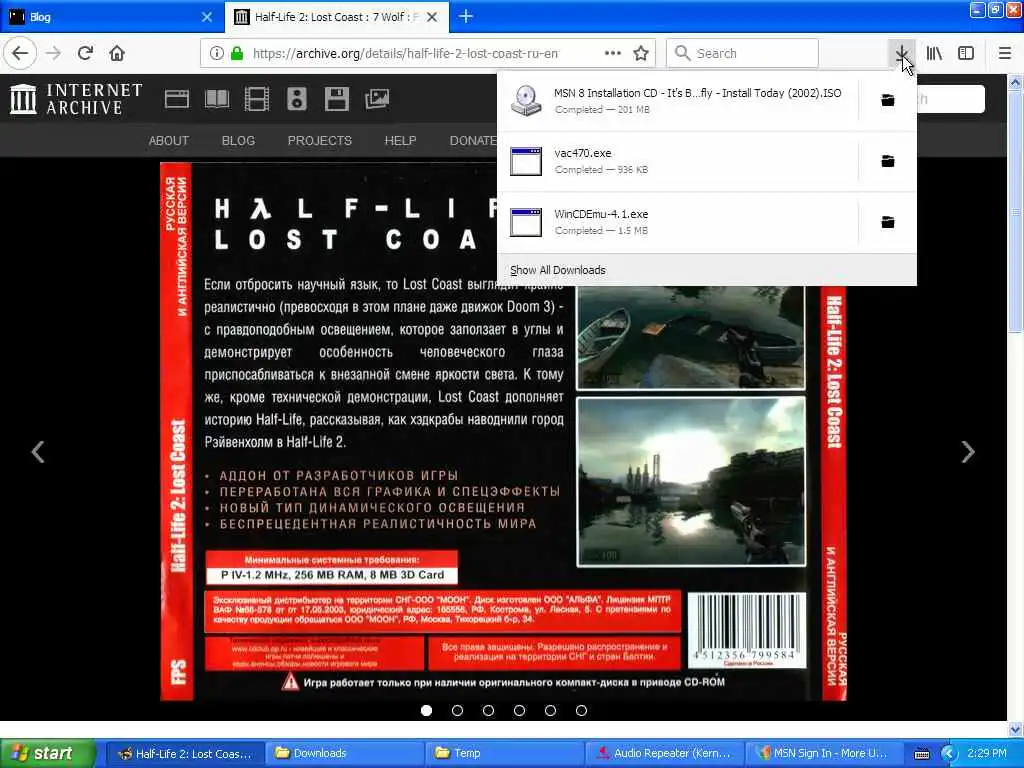Open containing folder for MSN 8 Installation CD ISO
The image size is (1024, 768).
pos(888,100)
